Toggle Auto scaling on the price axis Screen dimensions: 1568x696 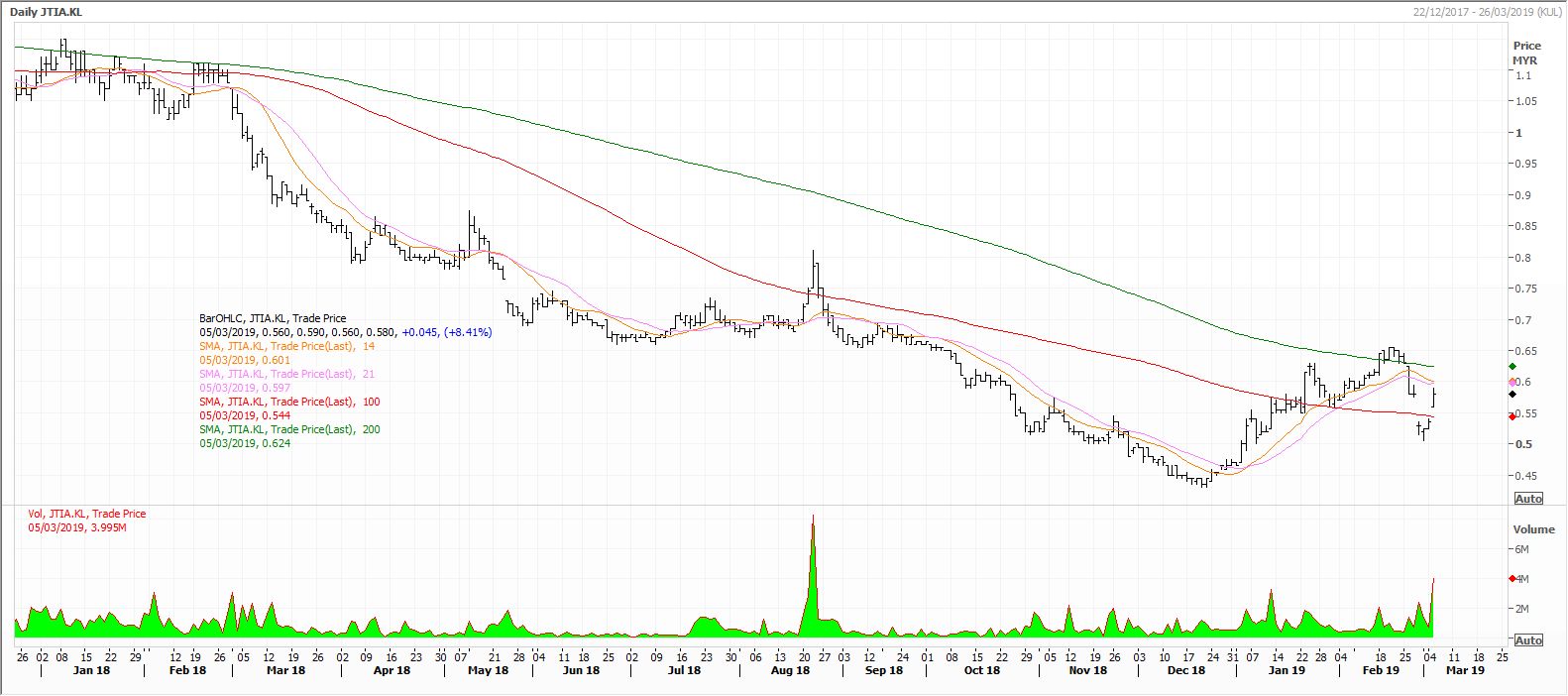pyautogui.click(x=1528, y=499)
